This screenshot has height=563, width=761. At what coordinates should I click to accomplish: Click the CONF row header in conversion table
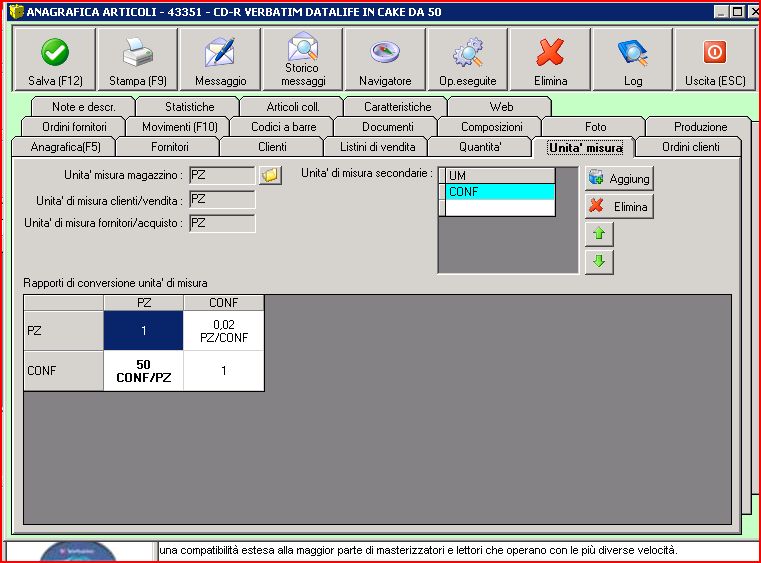pyautogui.click(x=64, y=371)
